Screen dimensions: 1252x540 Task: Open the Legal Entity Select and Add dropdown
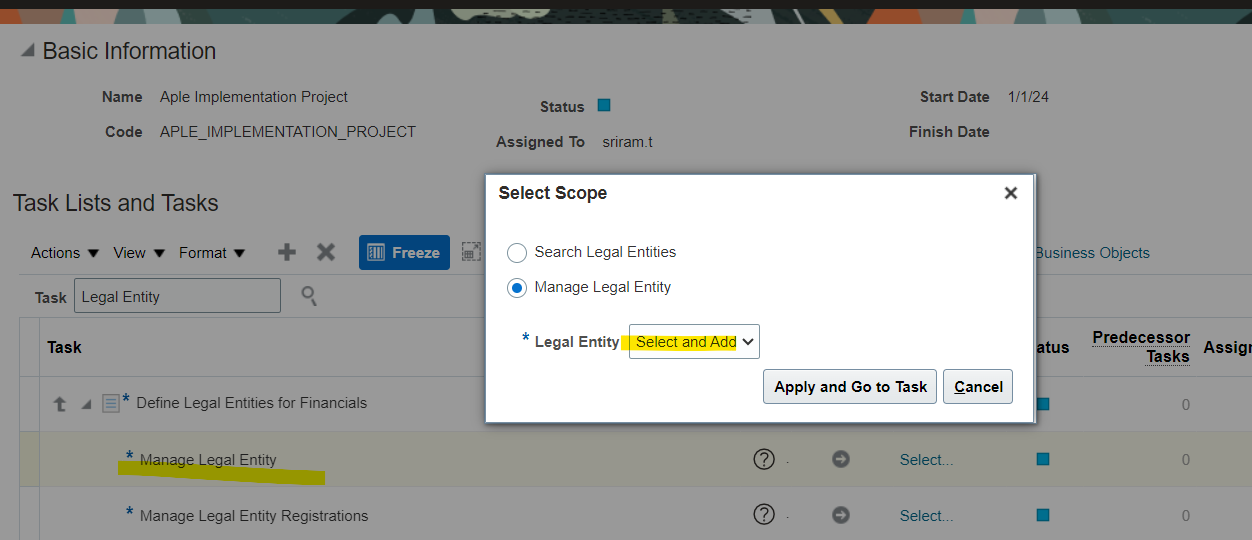click(694, 342)
